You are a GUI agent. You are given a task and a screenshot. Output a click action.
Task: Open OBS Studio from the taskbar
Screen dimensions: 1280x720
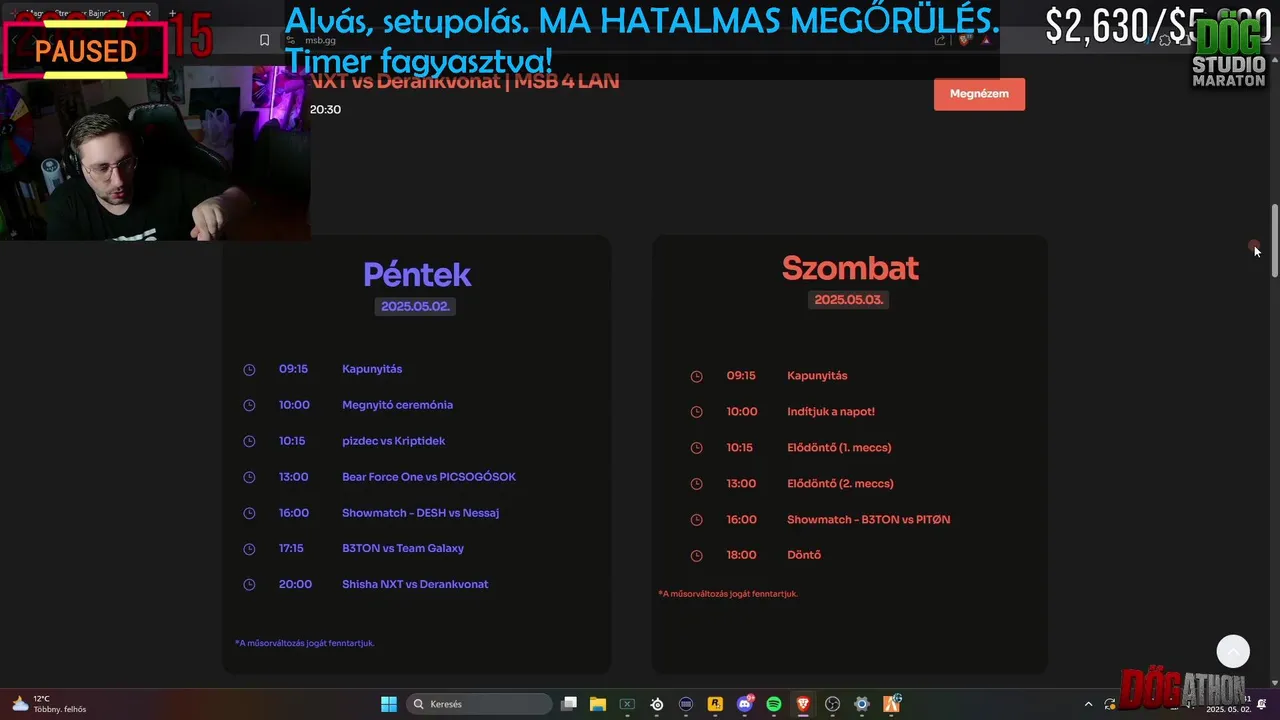coord(832,704)
